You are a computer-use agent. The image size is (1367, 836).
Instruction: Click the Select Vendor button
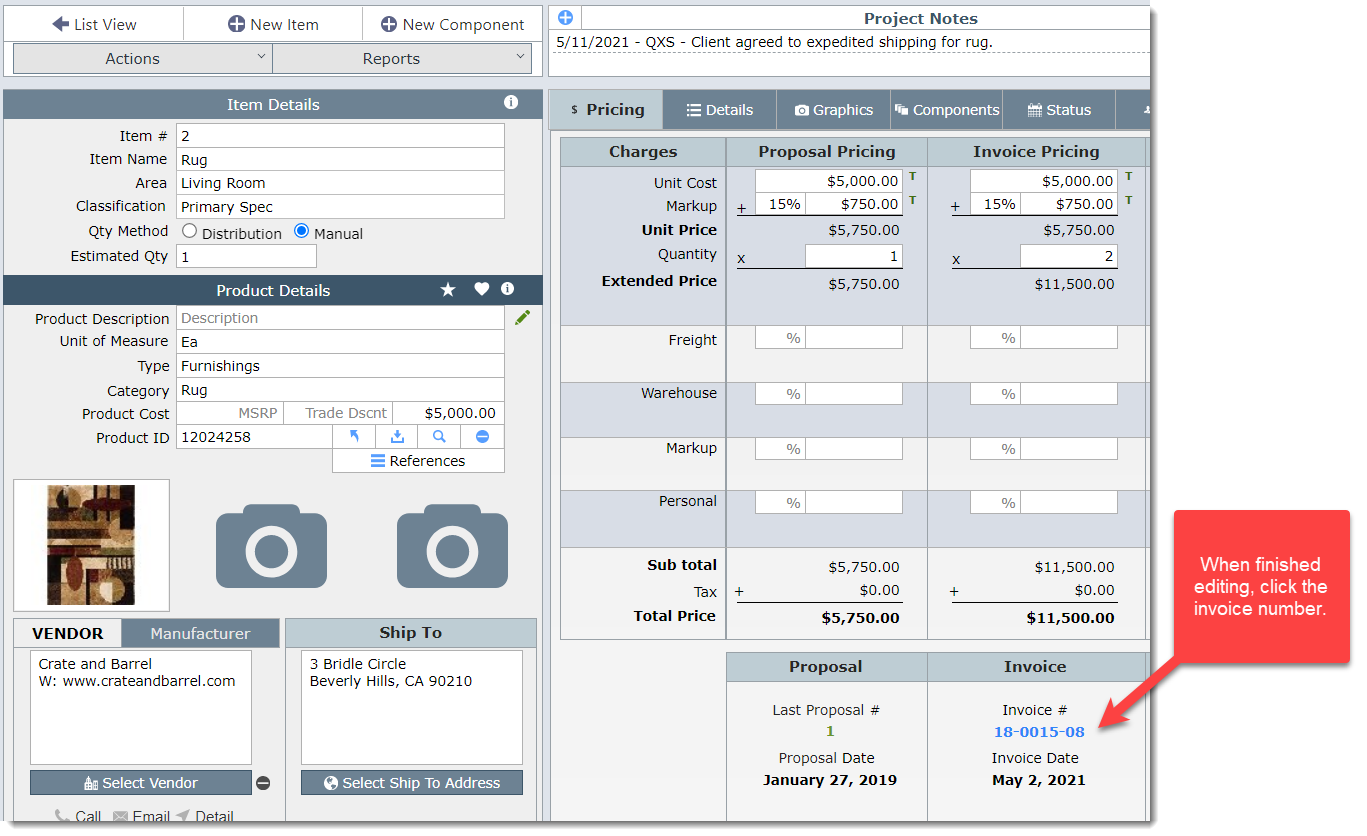pyautogui.click(x=141, y=783)
